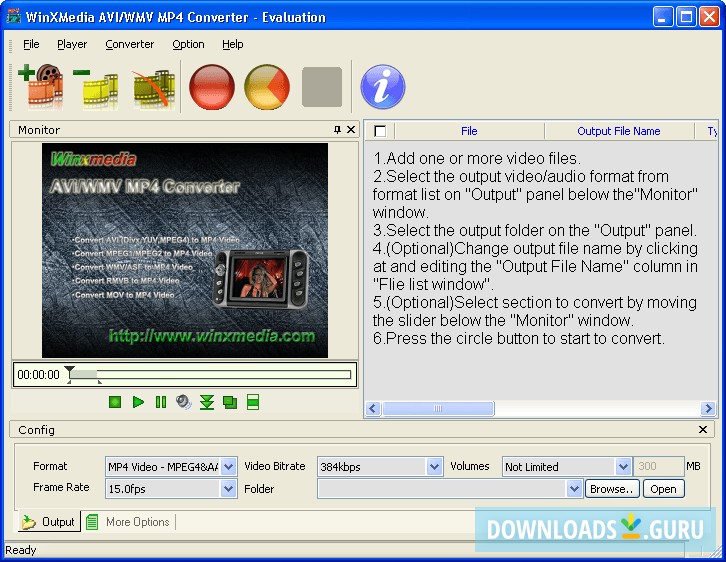Image resolution: width=726 pixels, height=562 pixels.
Task: Open the Help menu
Action: [x=232, y=44]
